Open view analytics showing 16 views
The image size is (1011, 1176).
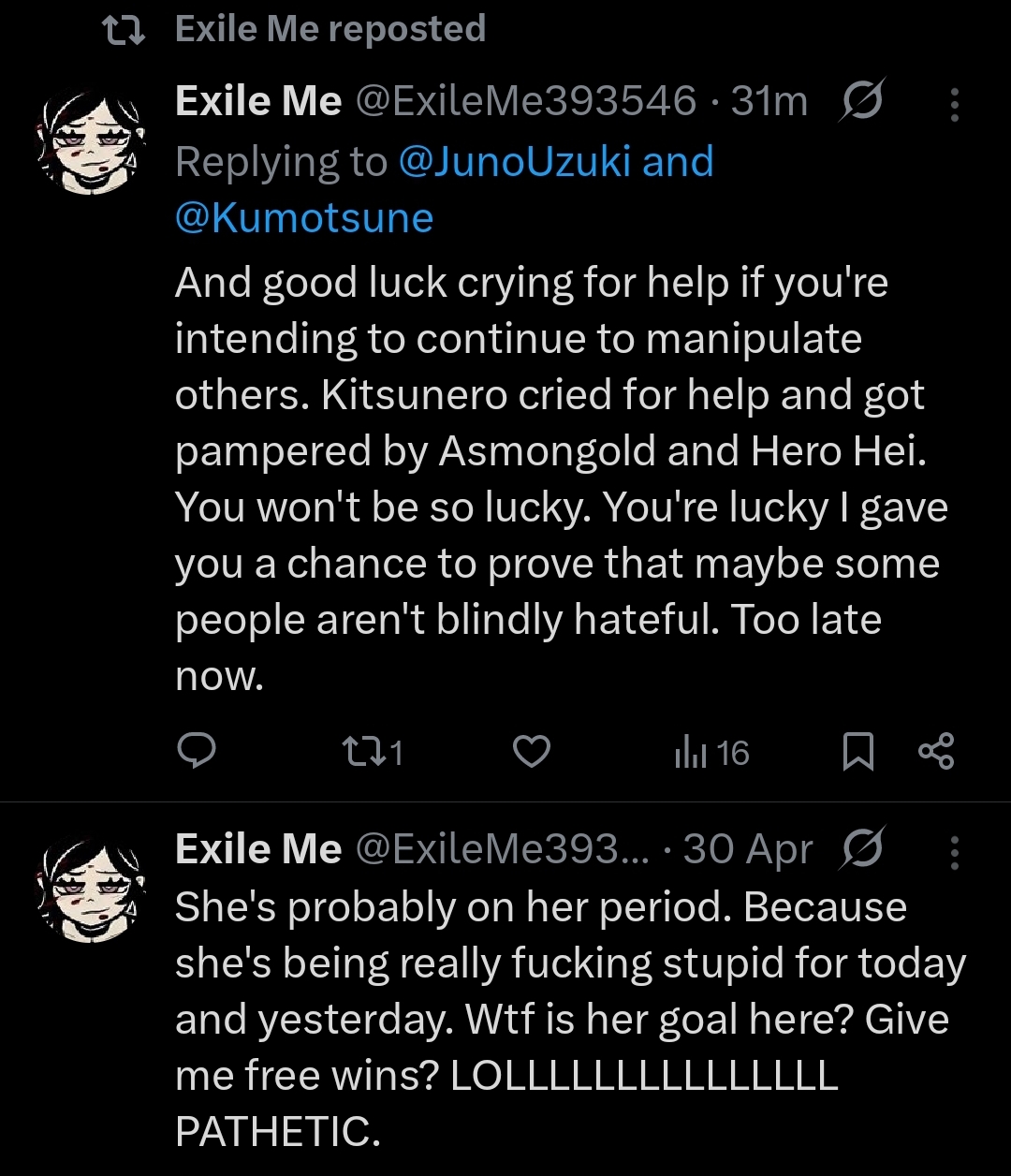(711, 752)
